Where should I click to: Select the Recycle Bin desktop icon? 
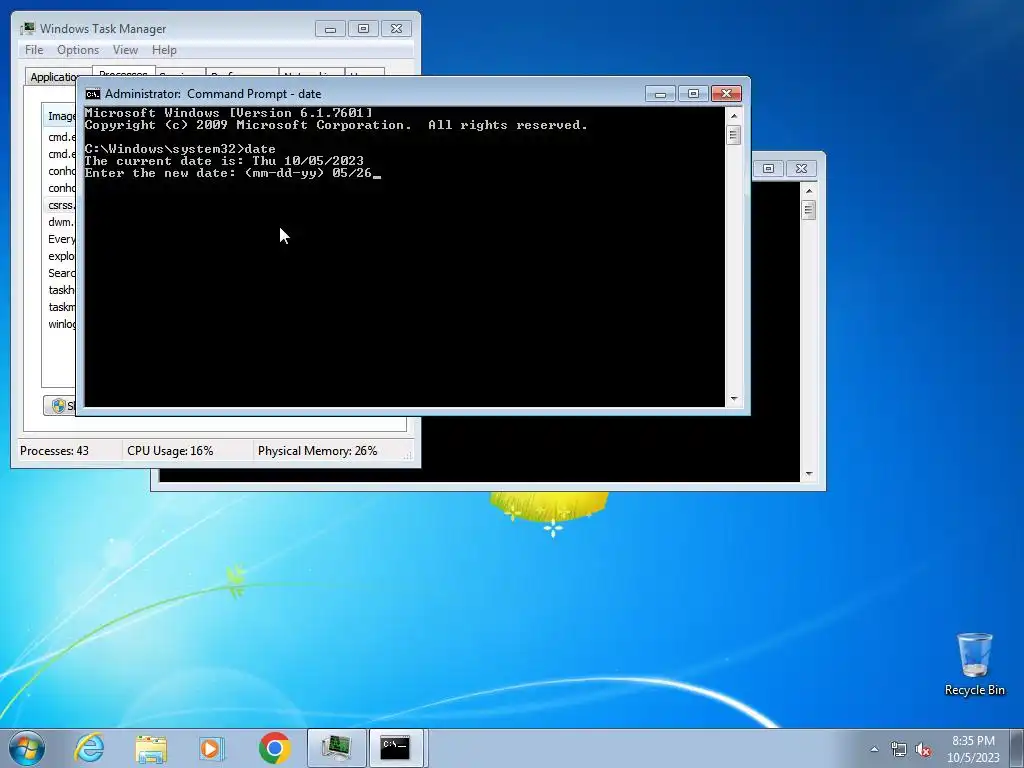coord(974,664)
